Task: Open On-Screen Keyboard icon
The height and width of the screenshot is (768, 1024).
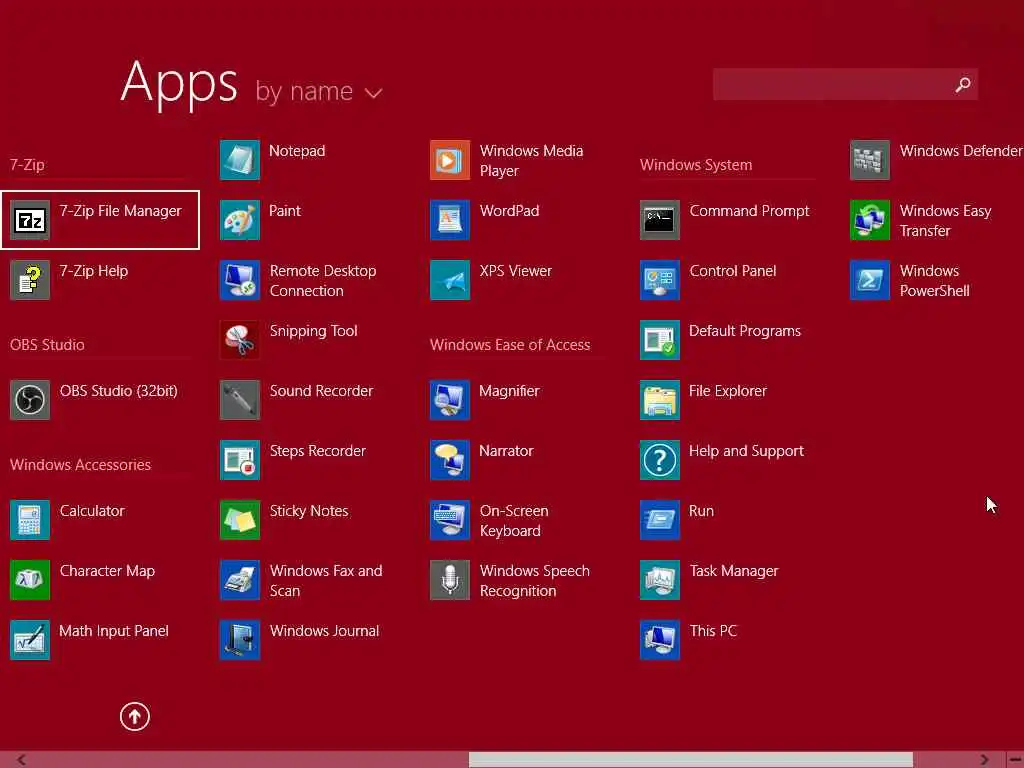Action: [x=450, y=520]
